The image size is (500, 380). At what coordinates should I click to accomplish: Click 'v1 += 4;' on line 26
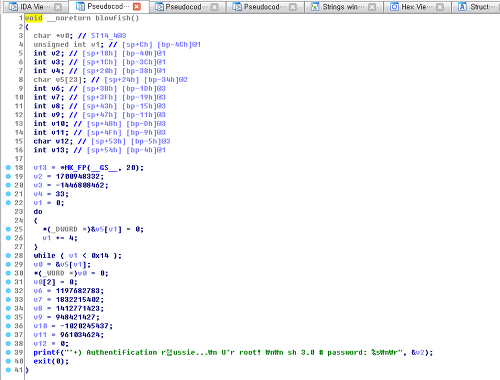click(60, 238)
